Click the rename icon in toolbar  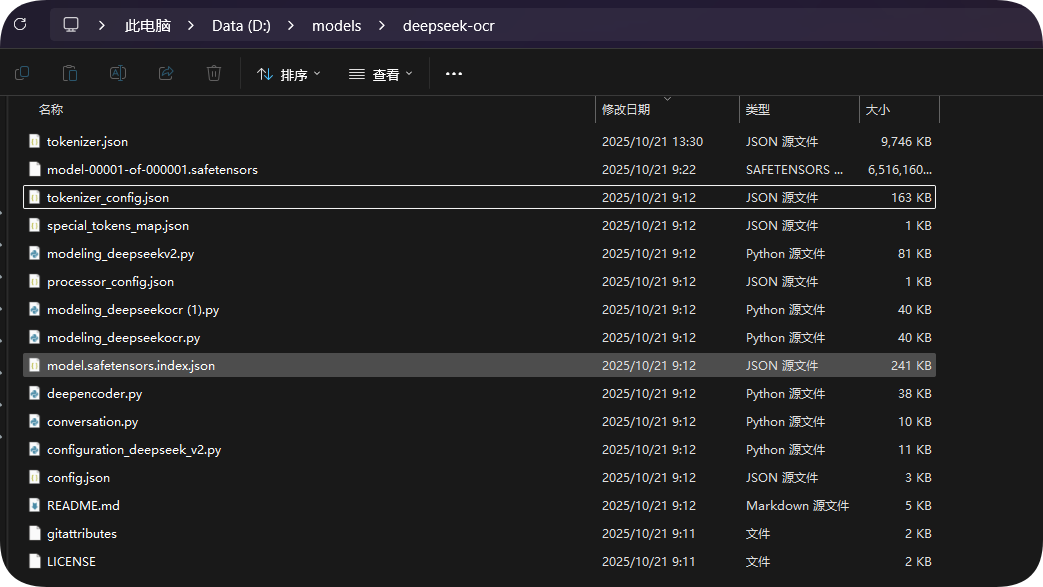click(118, 73)
